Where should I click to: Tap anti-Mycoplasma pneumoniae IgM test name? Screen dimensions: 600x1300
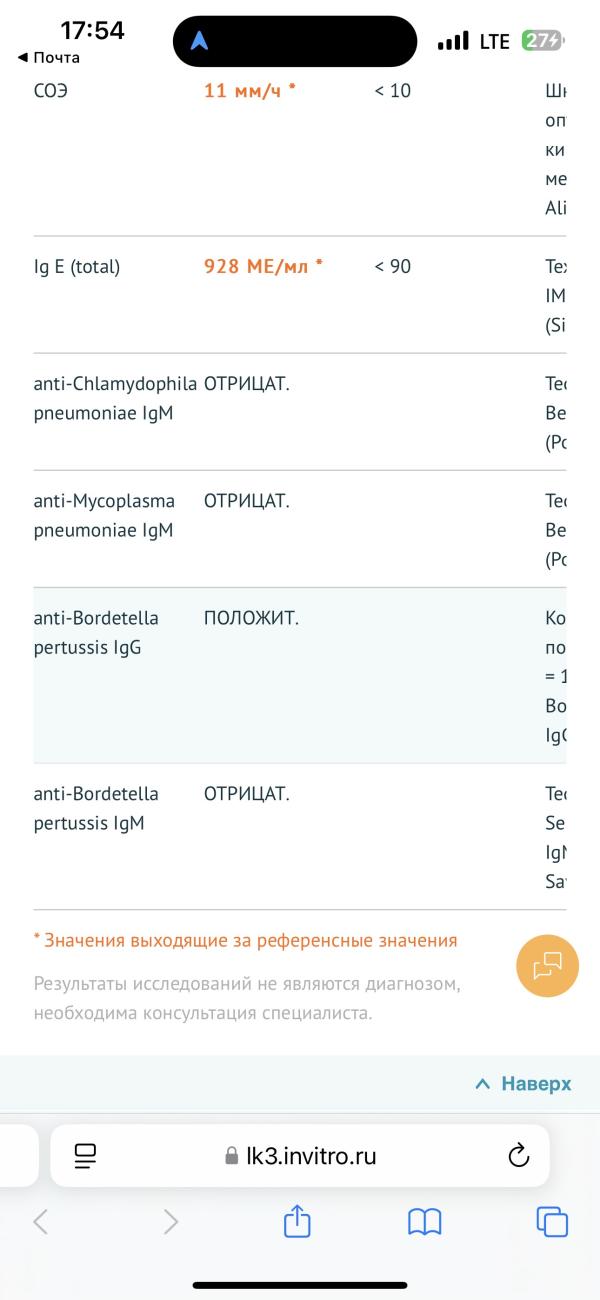[x=104, y=515]
